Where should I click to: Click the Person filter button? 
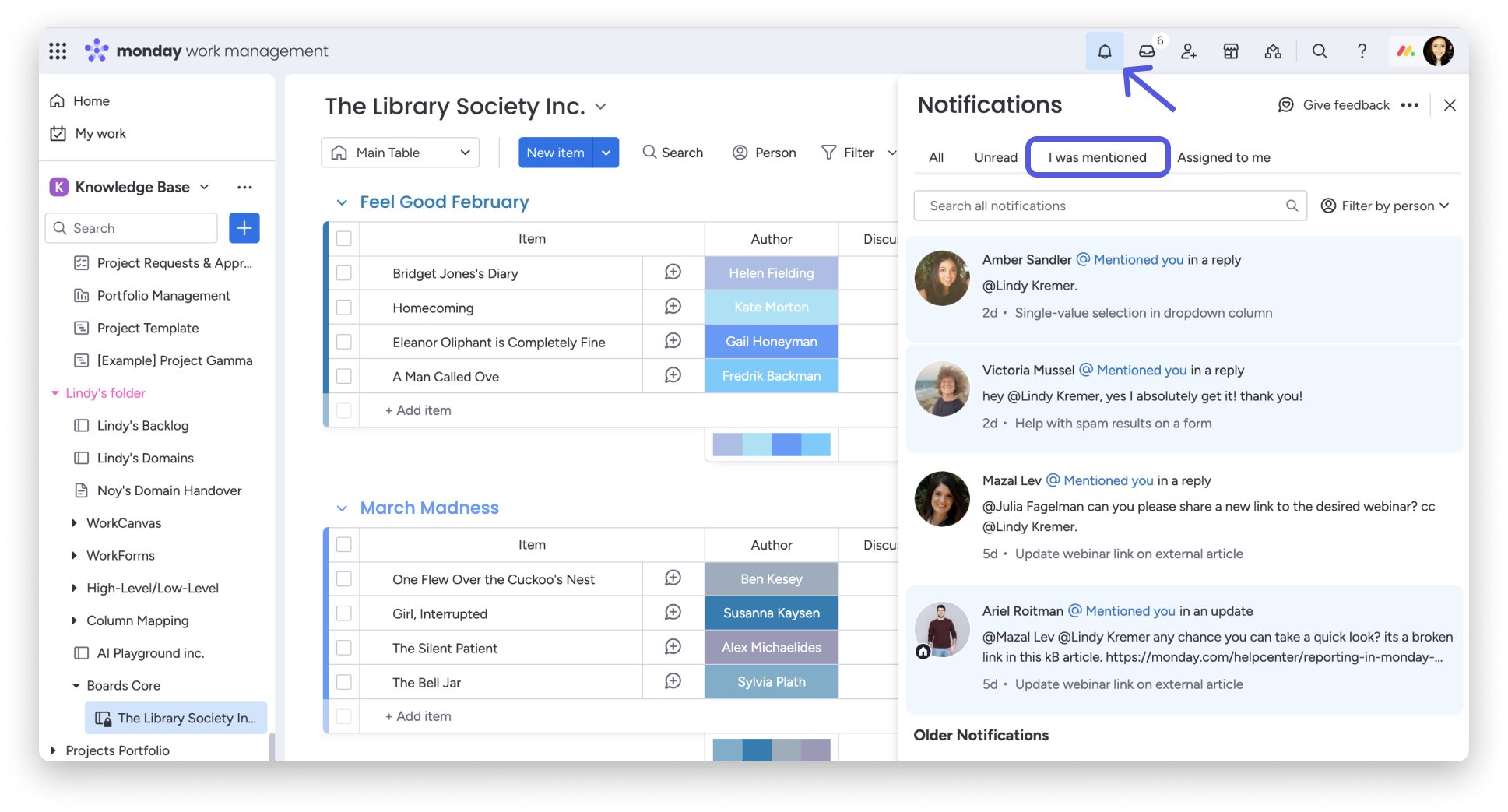pyautogui.click(x=765, y=153)
